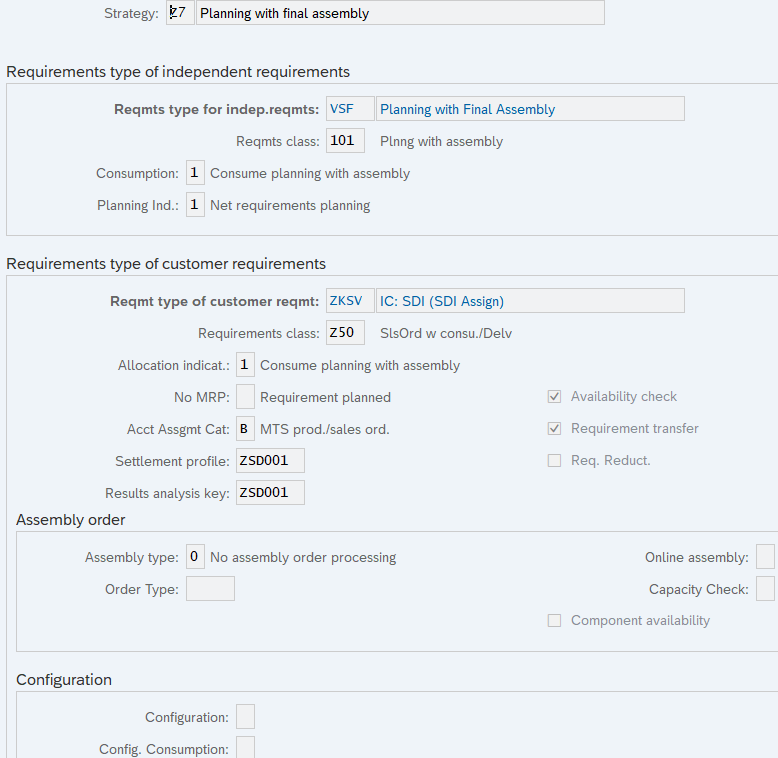This screenshot has width=778, height=758.
Task: Click the empty No MRP field
Action: (245, 397)
